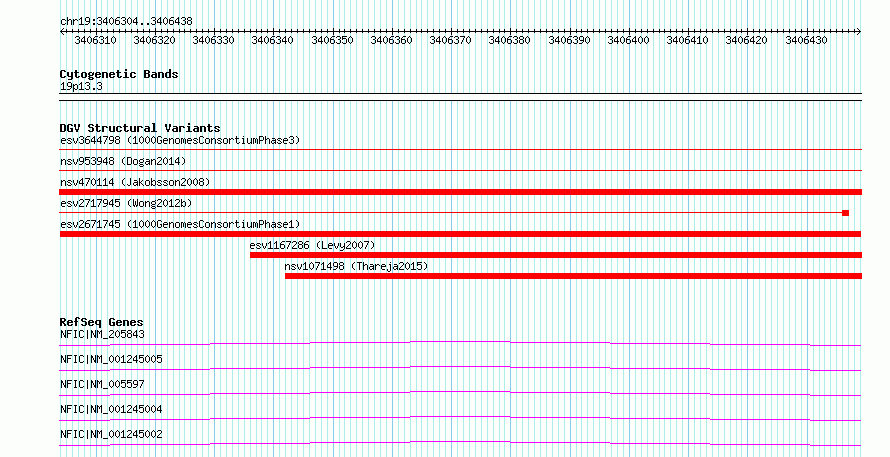Click the magenta line of NFIC|NM_205843

(x=460, y=342)
